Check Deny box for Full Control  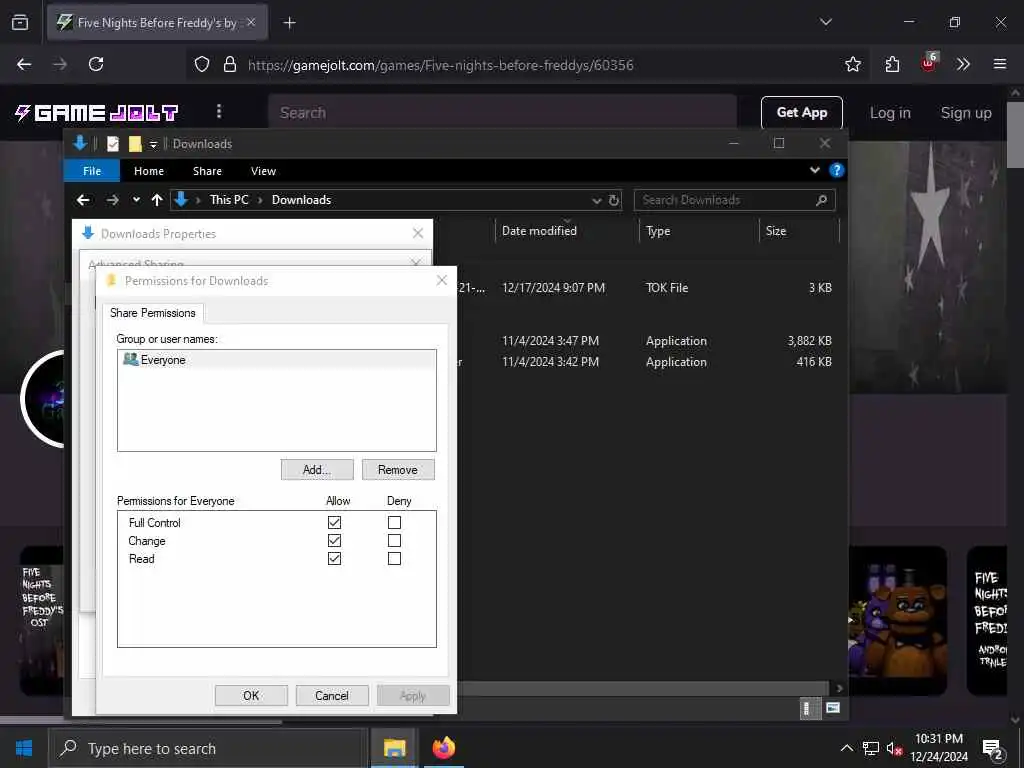[394, 522]
